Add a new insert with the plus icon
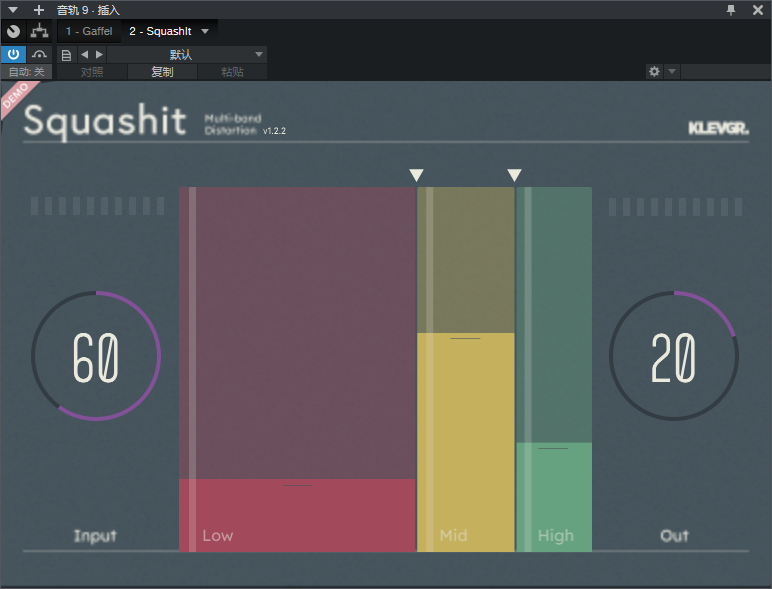The height and width of the screenshot is (589, 772). pos(39,10)
